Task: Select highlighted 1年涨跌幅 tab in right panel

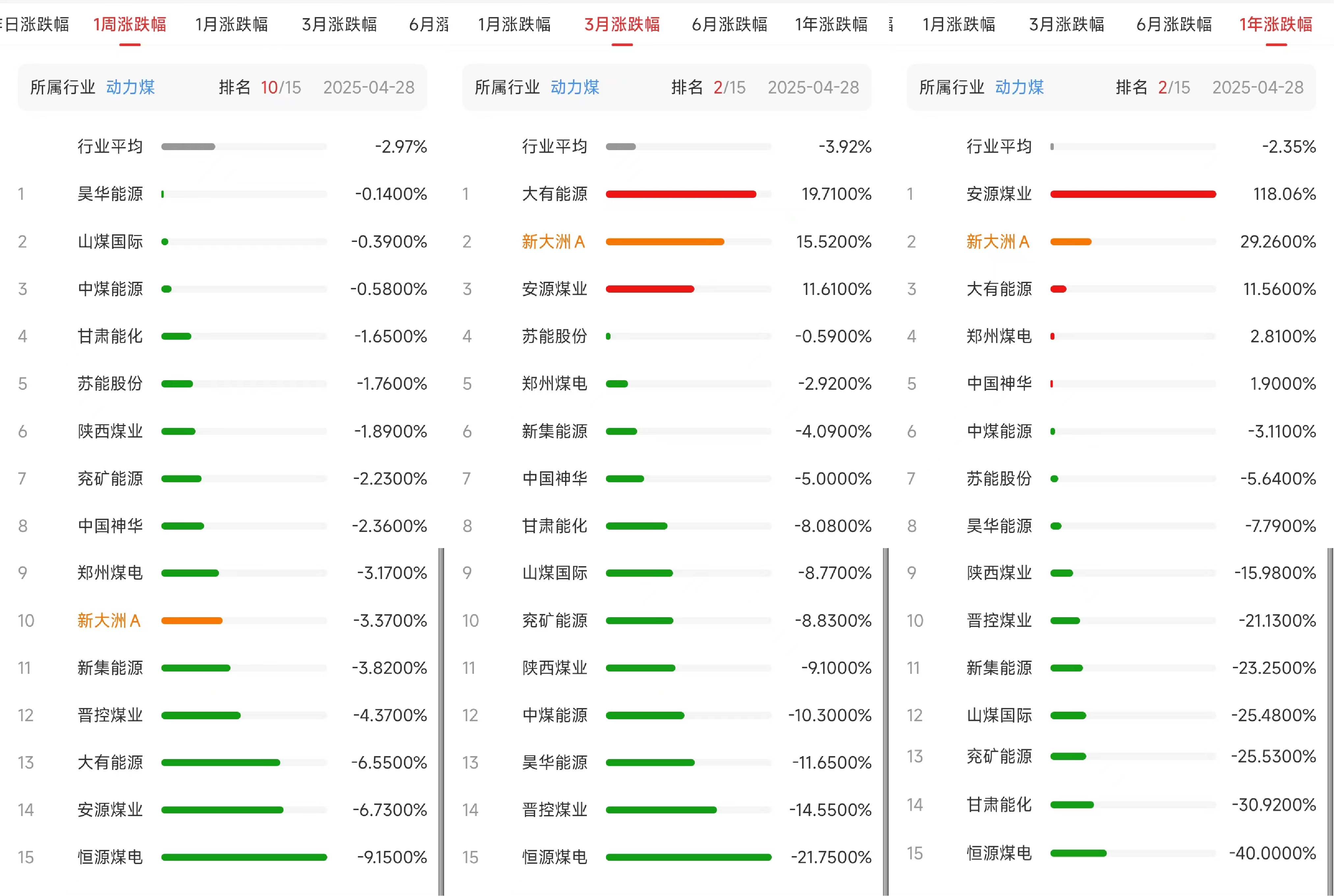Action: pyautogui.click(x=1276, y=25)
